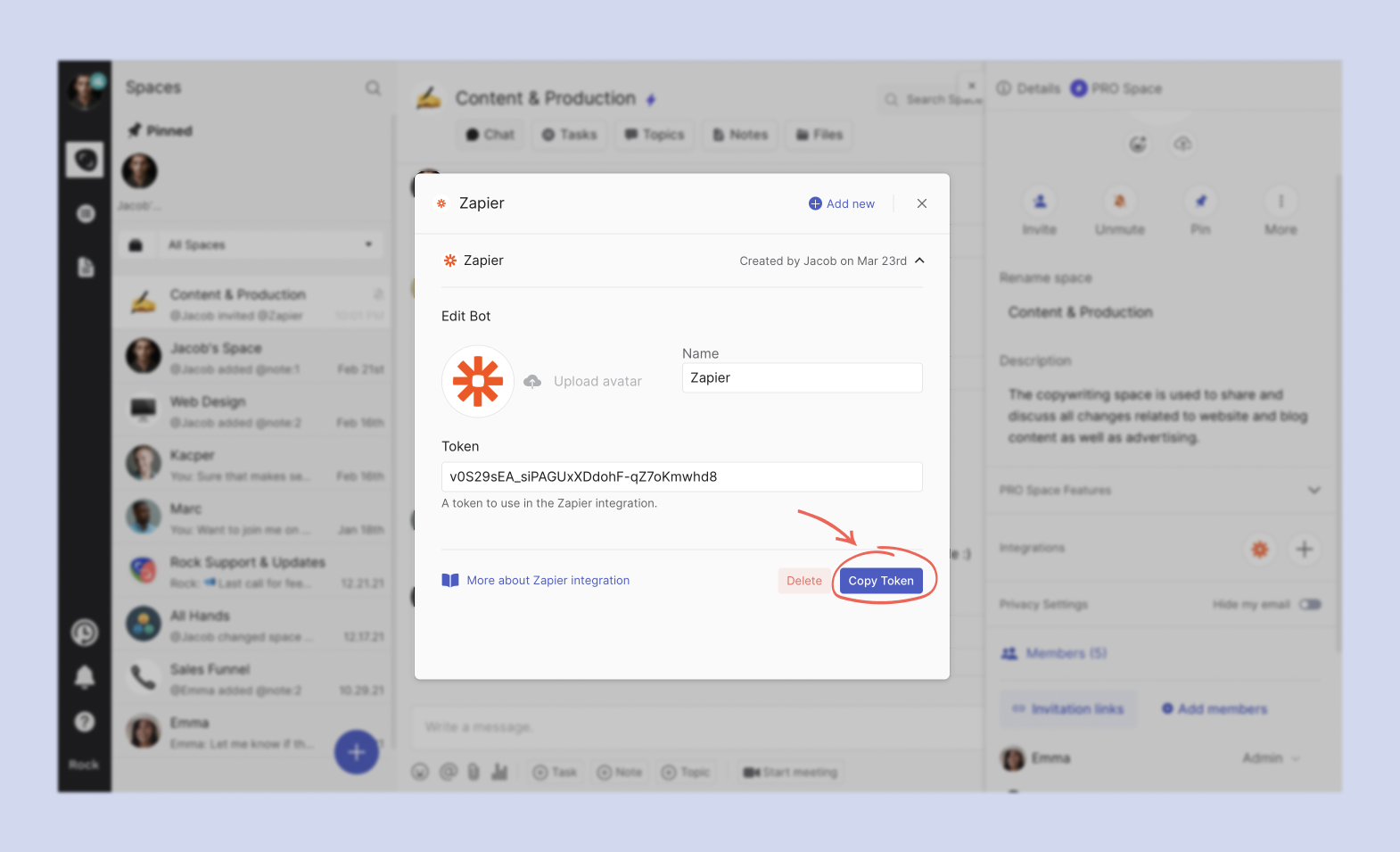
Task: Click the blue plus create button
Action: click(x=357, y=752)
